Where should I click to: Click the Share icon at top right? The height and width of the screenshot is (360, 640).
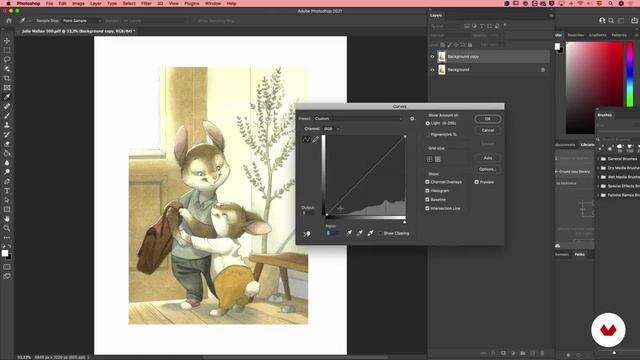[x=634, y=20]
